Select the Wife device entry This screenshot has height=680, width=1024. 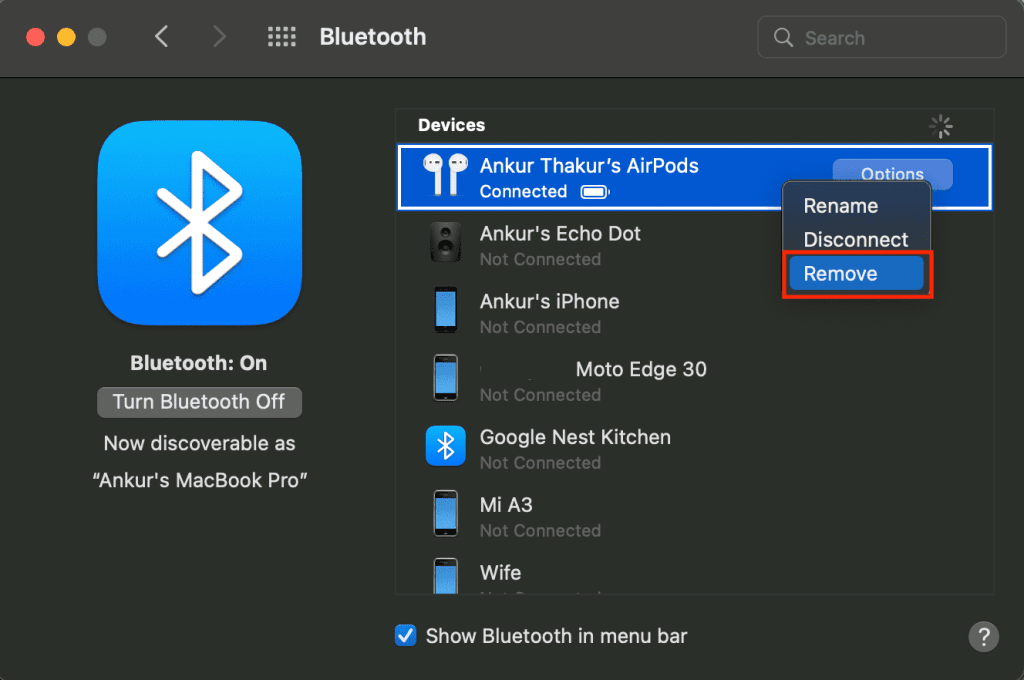point(500,573)
